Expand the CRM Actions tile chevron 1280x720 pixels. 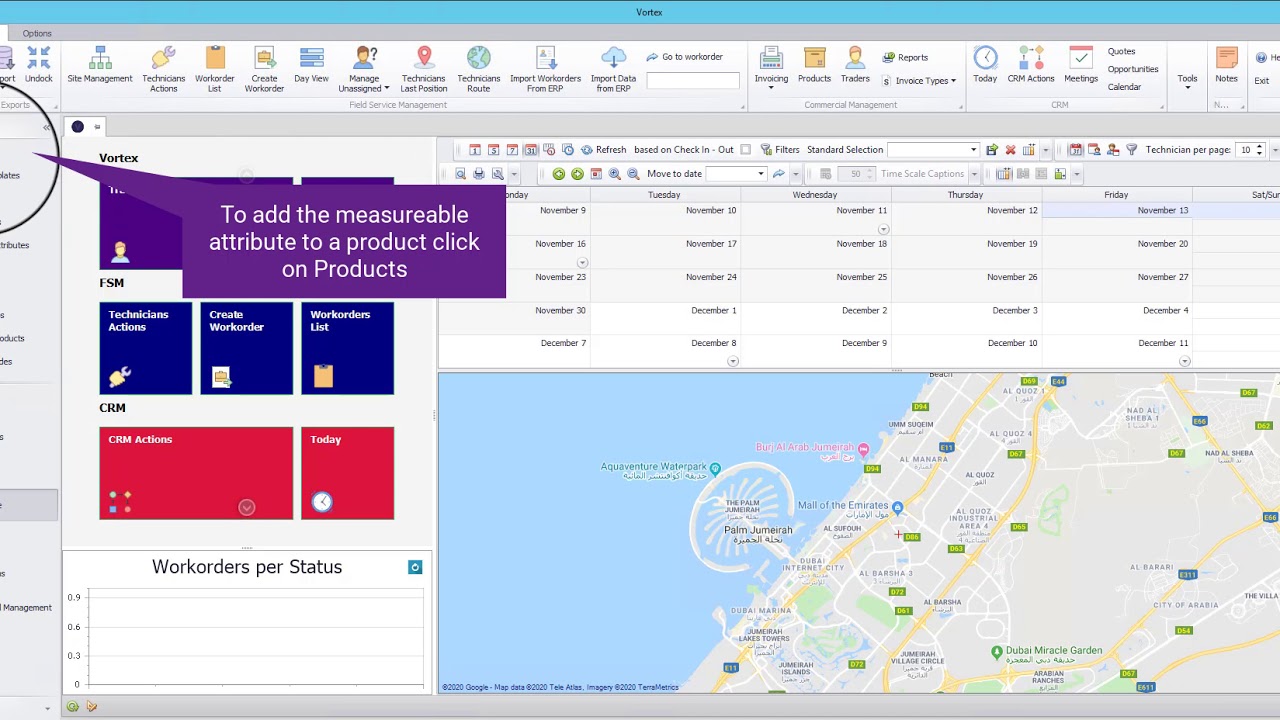247,507
